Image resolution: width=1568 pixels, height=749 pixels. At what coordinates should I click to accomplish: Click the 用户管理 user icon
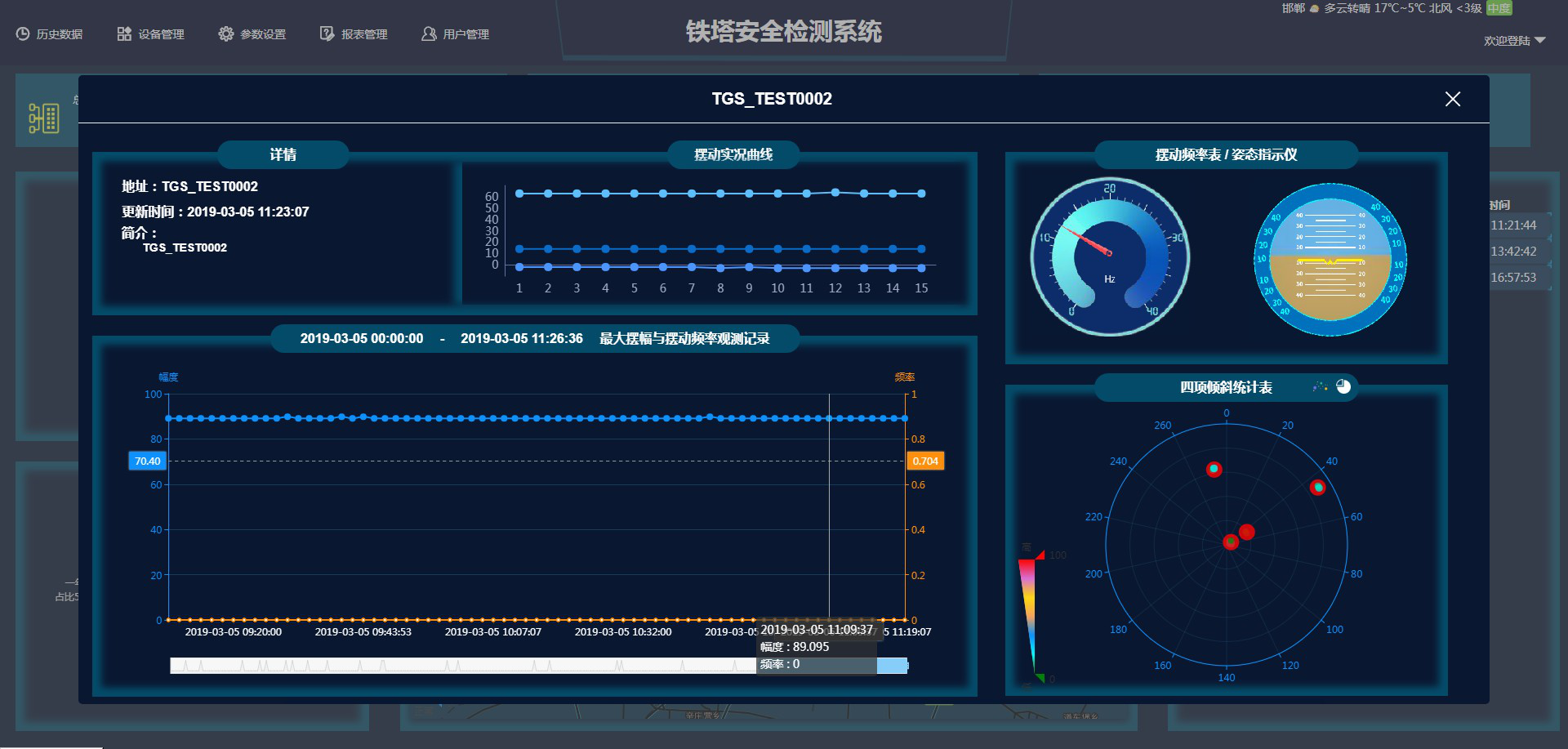click(427, 33)
